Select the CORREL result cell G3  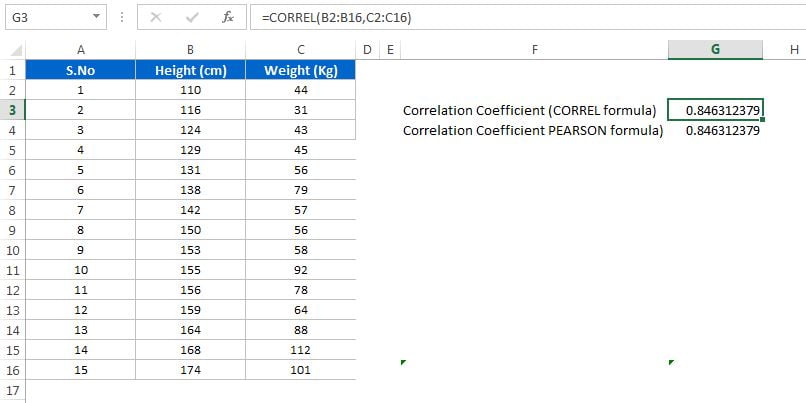coord(716,110)
